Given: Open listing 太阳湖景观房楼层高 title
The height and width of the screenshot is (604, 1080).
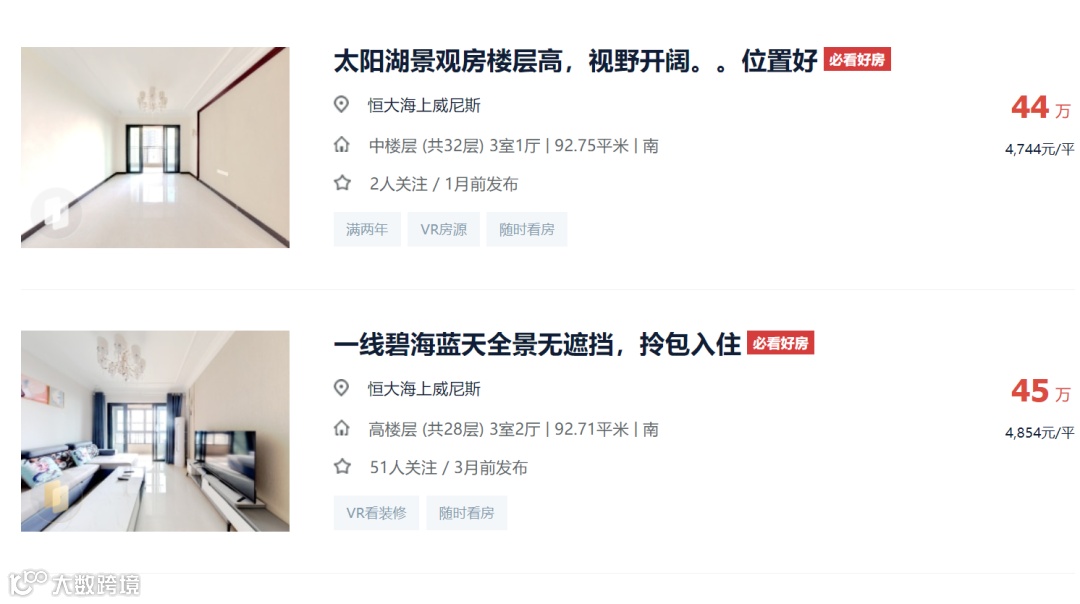Looking at the screenshot, I should click(x=576, y=61).
